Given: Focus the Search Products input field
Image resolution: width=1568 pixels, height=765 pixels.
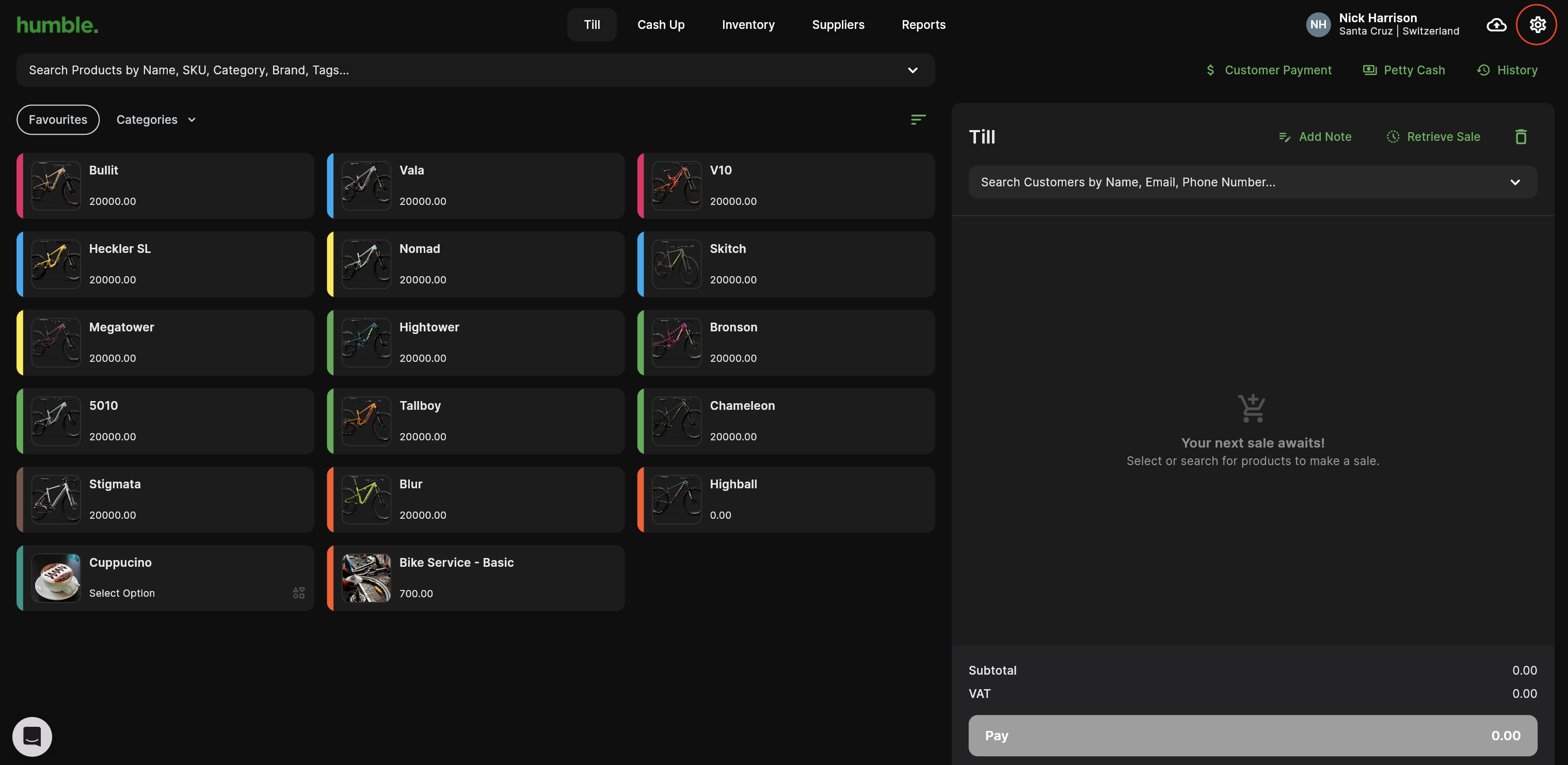Looking at the screenshot, I should coord(475,70).
